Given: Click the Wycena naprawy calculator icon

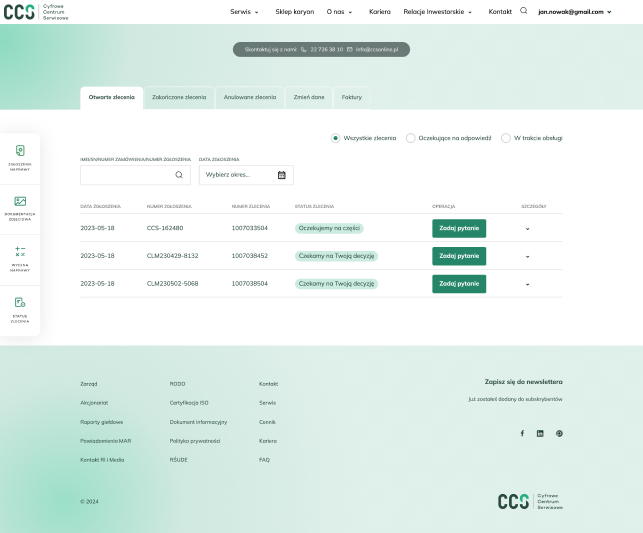Looking at the screenshot, I should pyautogui.click(x=20, y=253).
